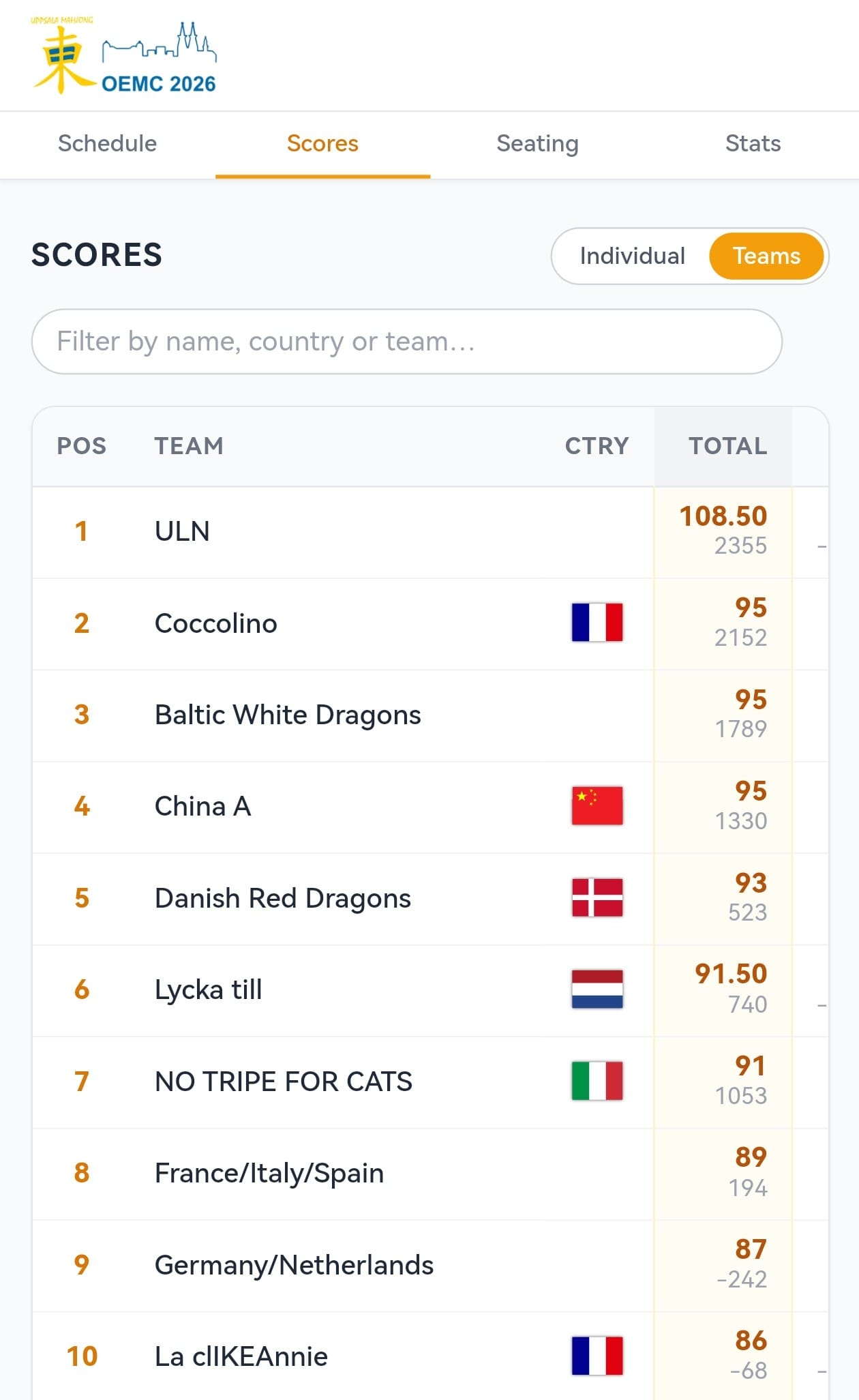Image resolution: width=859 pixels, height=1400 pixels.
Task: Focus the filter by name search field
Action: pos(407,342)
